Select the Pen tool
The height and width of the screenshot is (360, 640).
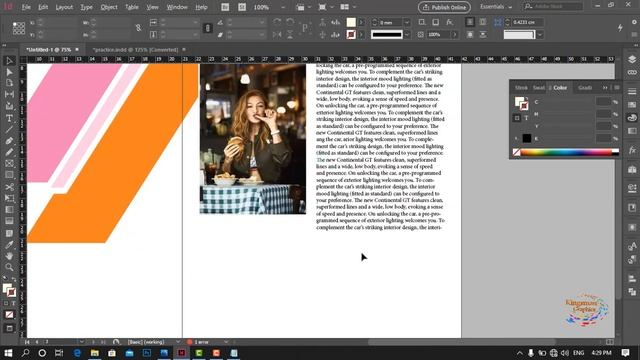coord(9,141)
